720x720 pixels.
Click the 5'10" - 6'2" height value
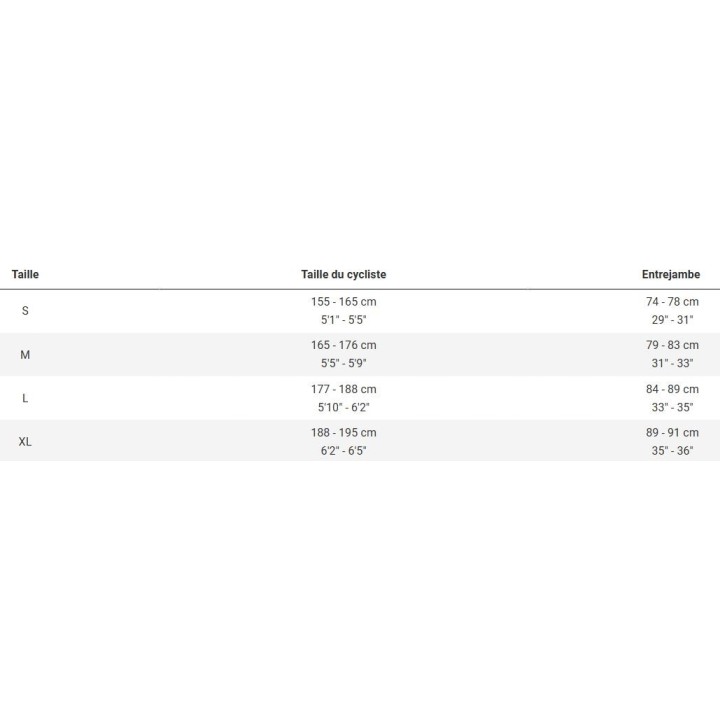tap(343, 408)
